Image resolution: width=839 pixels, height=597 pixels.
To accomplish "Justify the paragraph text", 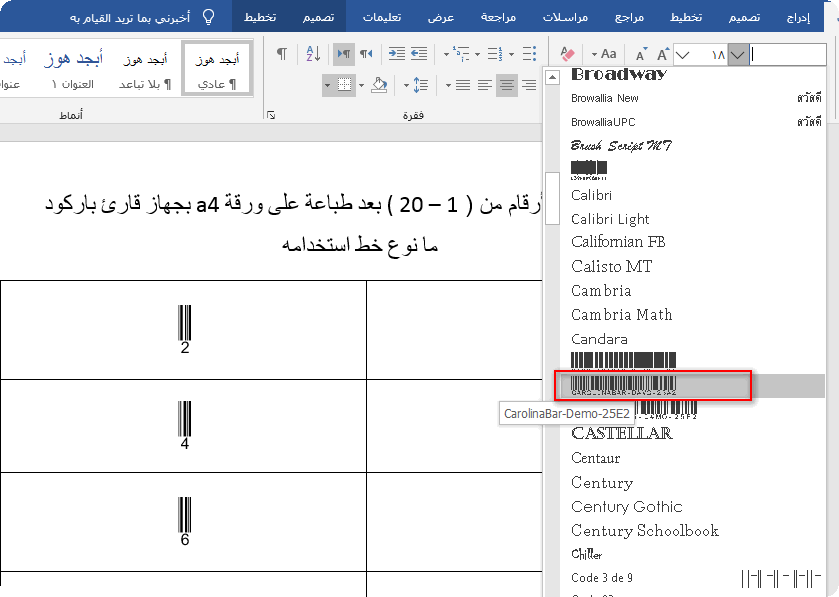I will [463, 85].
